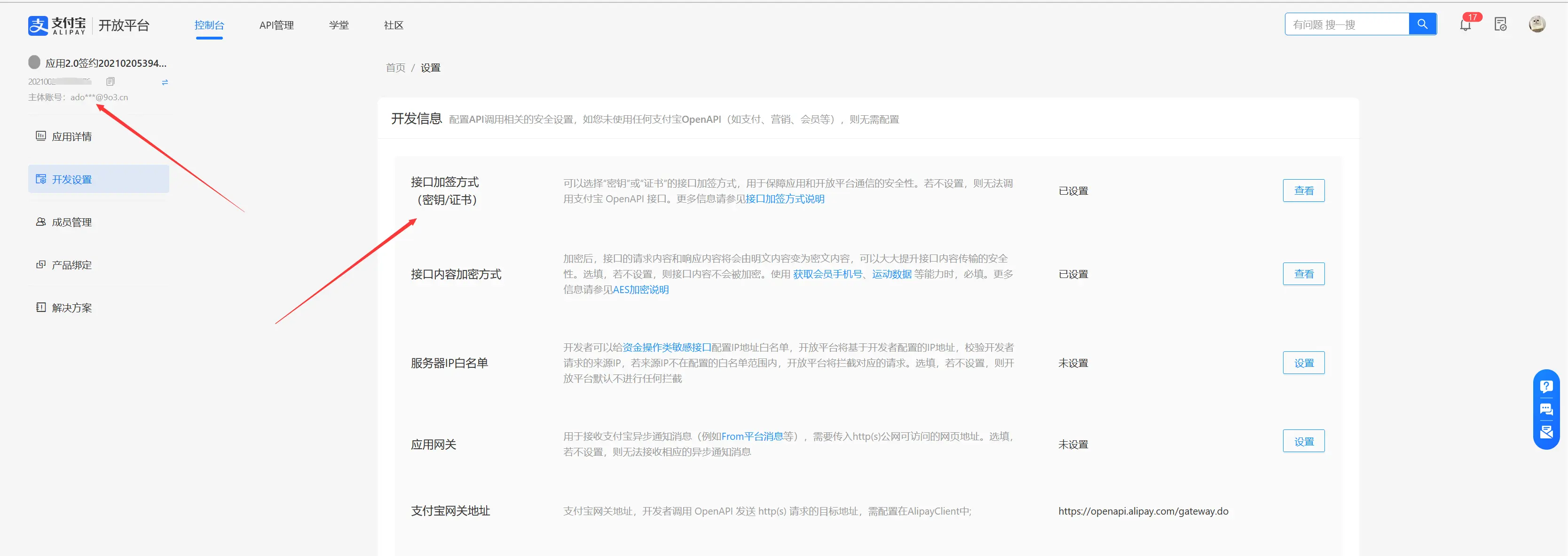Click the search magnifier button
The image size is (1568, 556).
pyautogui.click(x=1423, y=24)
